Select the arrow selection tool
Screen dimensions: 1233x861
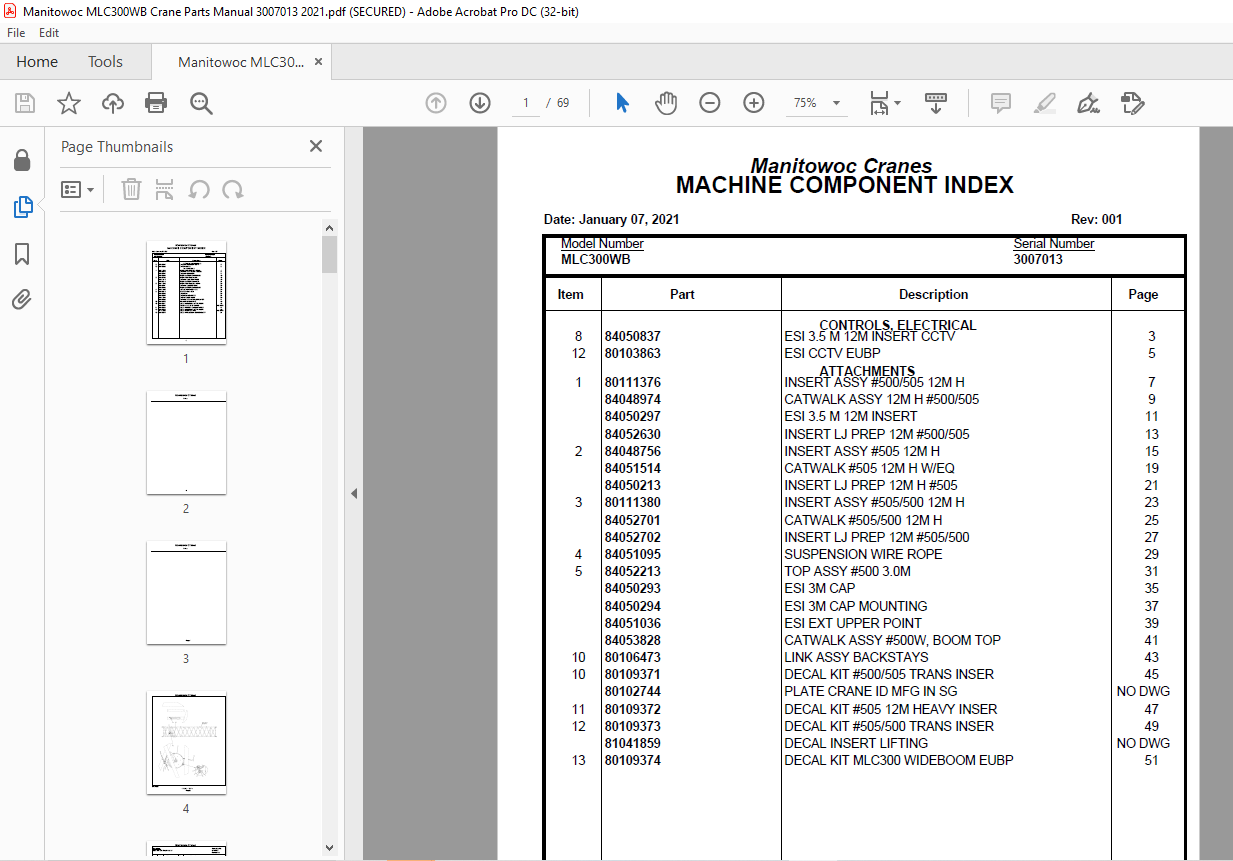[x=622, y=103]
